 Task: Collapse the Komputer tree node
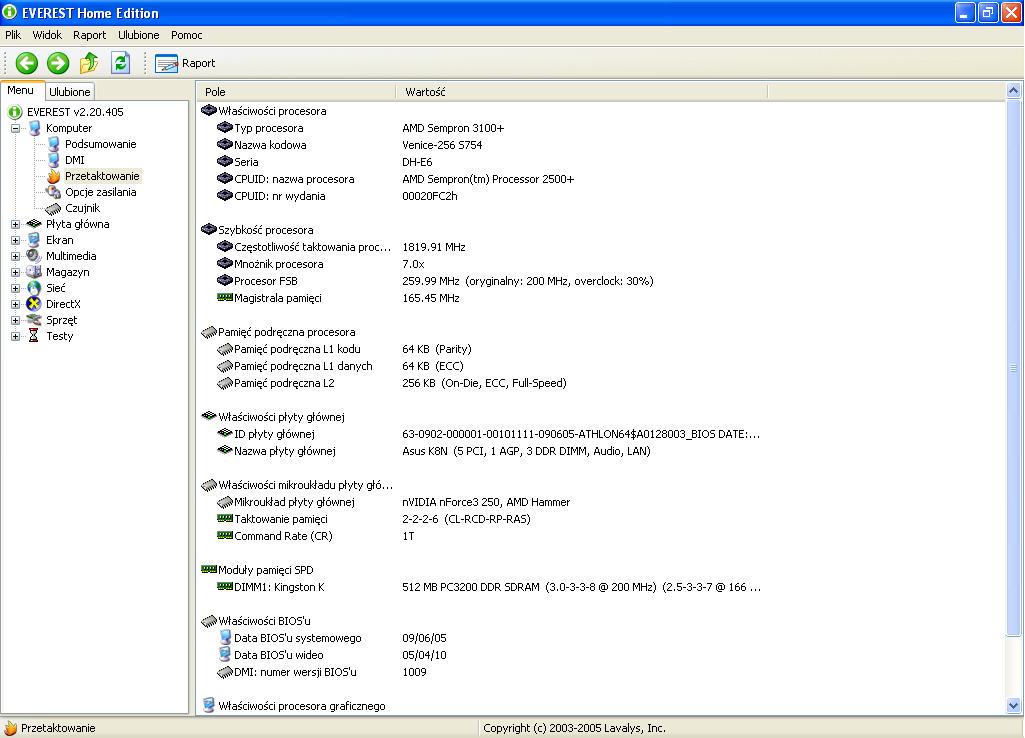click(16, 128)
